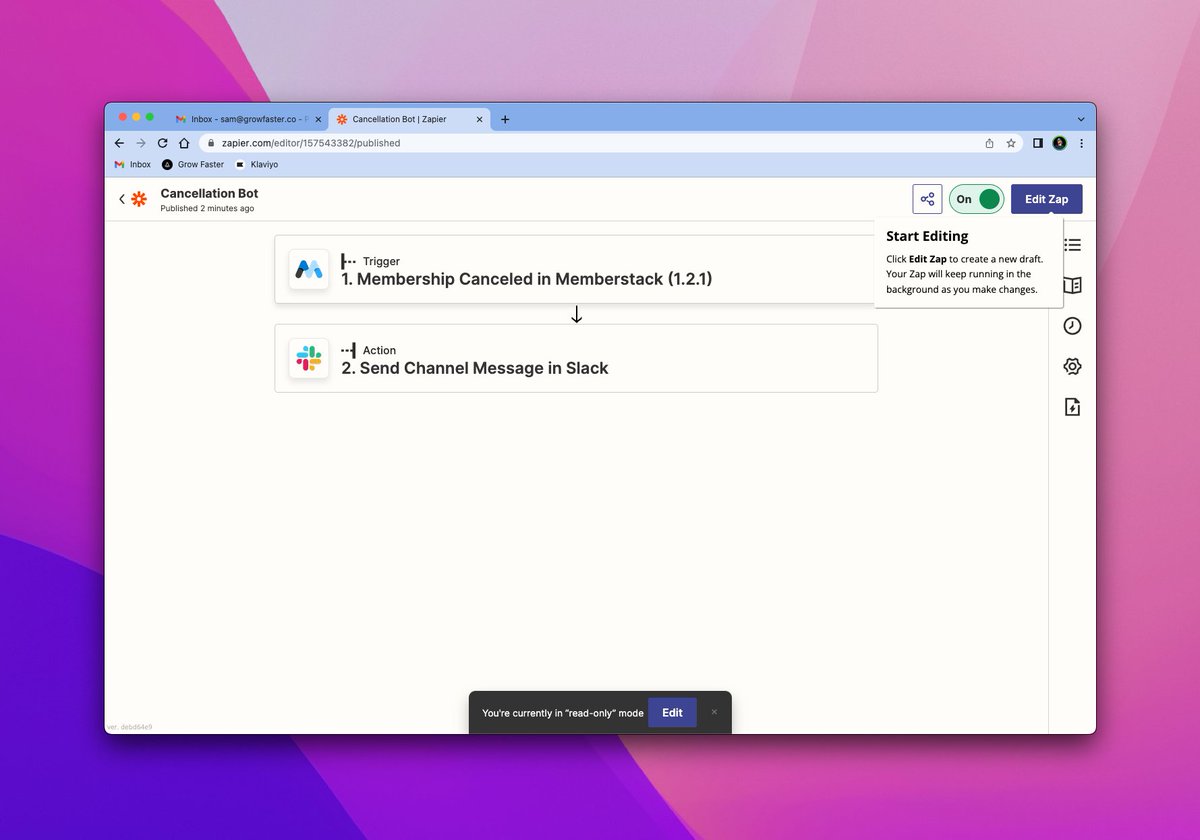Open the Zap history clock icon
1200x840 pixels.
point(1072,326)
